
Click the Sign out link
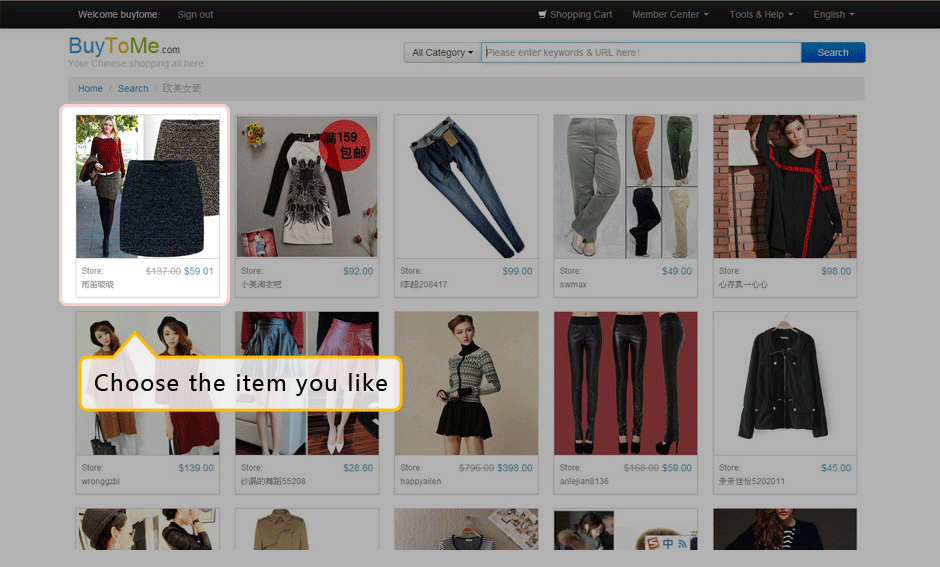click(x=195, y=14)
